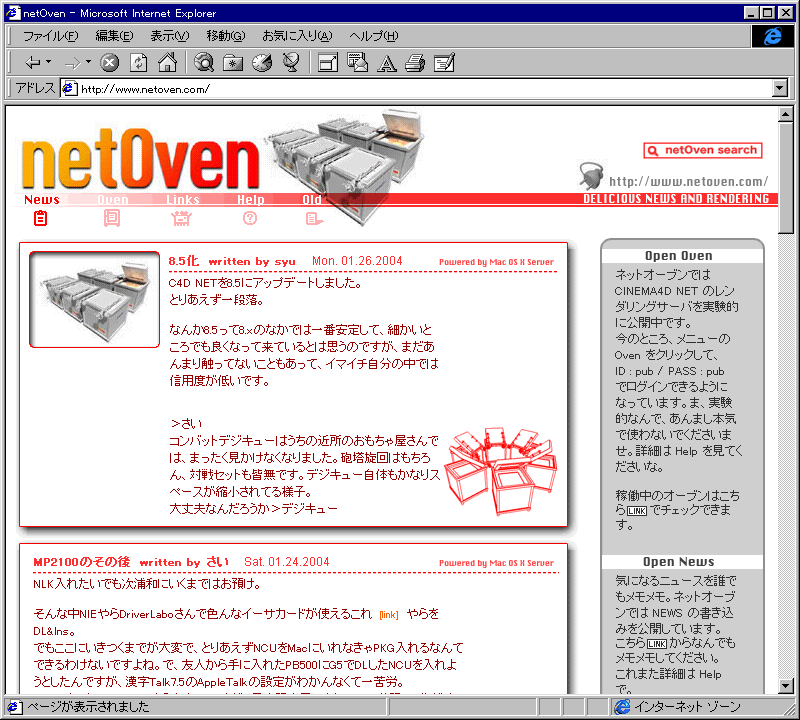Click the date Sat. 01.24.2004

click(x=287, y=562)
